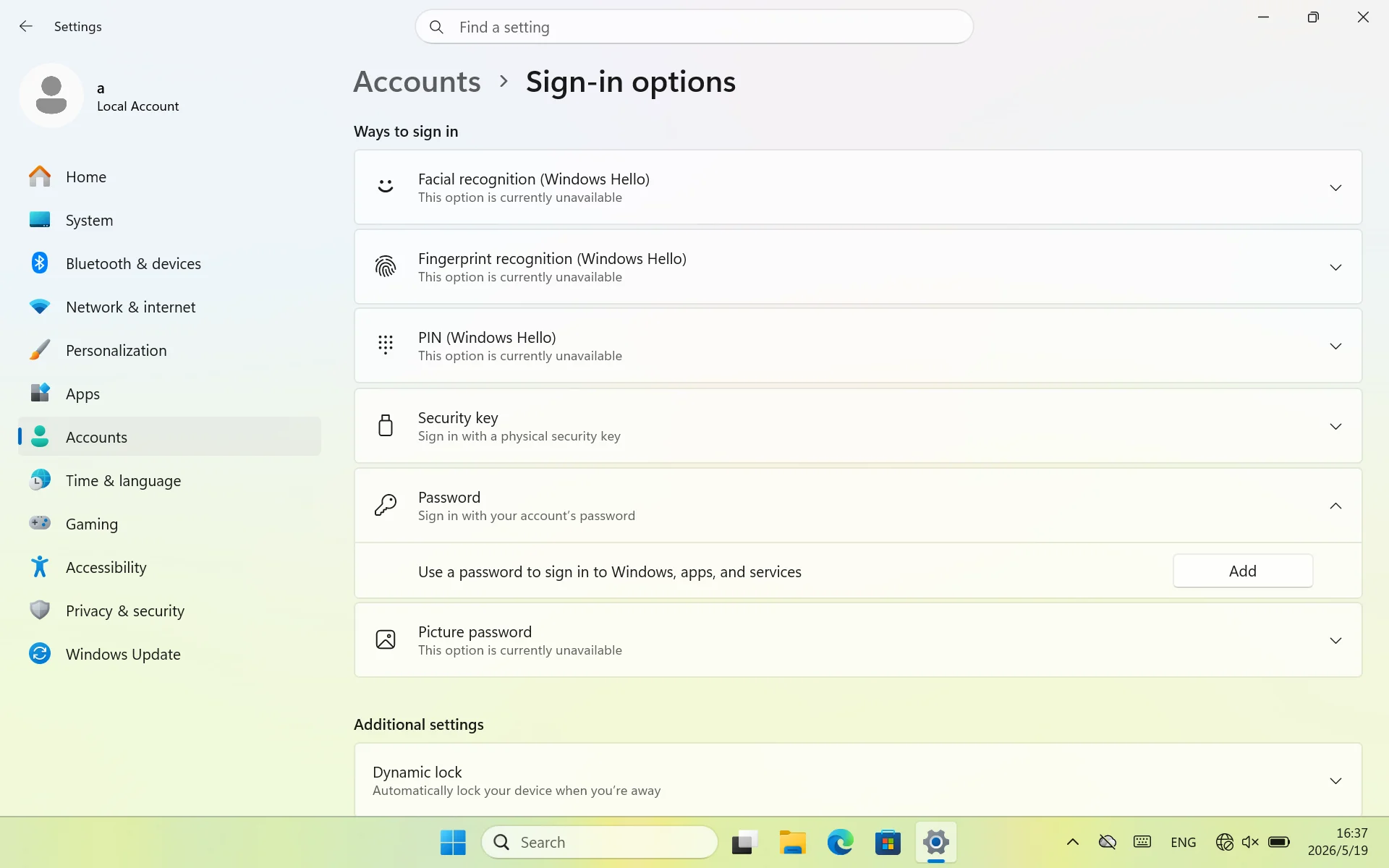Go to Windows Update
The width and height of the screenshot is (1389, 868).
[169, 654]
